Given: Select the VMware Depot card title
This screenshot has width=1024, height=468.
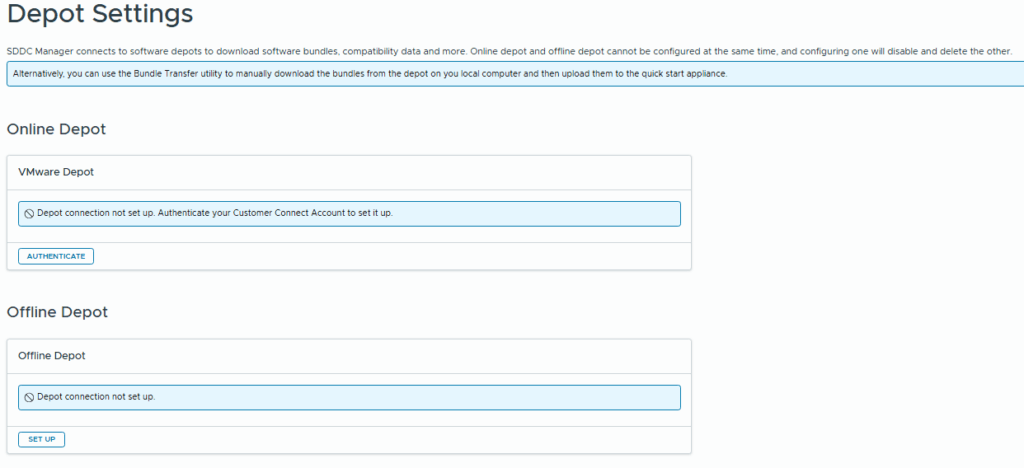Looking at the screenshot, I should coord(56,172).
